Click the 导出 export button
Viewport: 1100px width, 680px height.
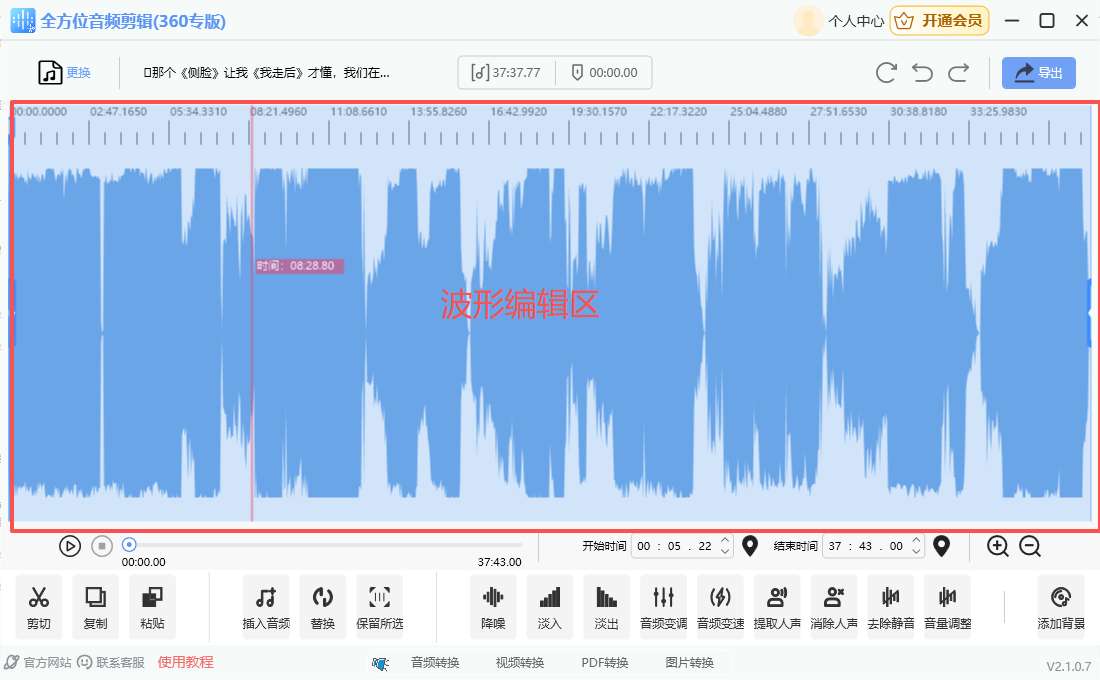(x=1038, y=73)
